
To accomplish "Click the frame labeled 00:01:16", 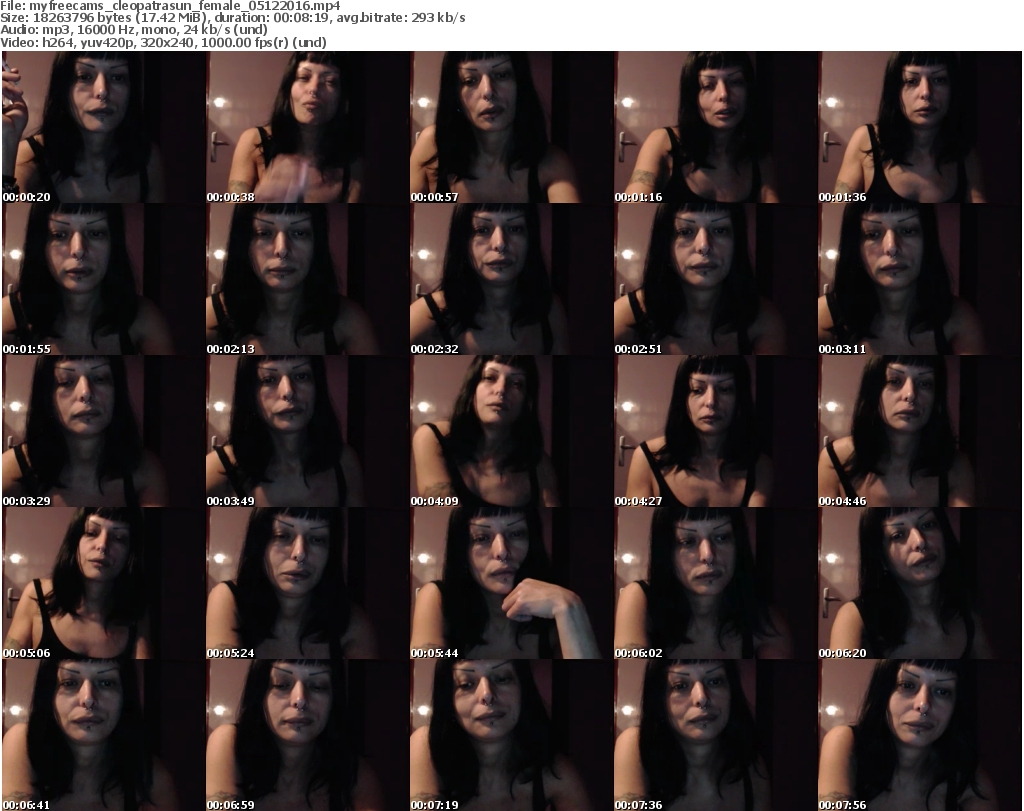I will pos(713,127).
